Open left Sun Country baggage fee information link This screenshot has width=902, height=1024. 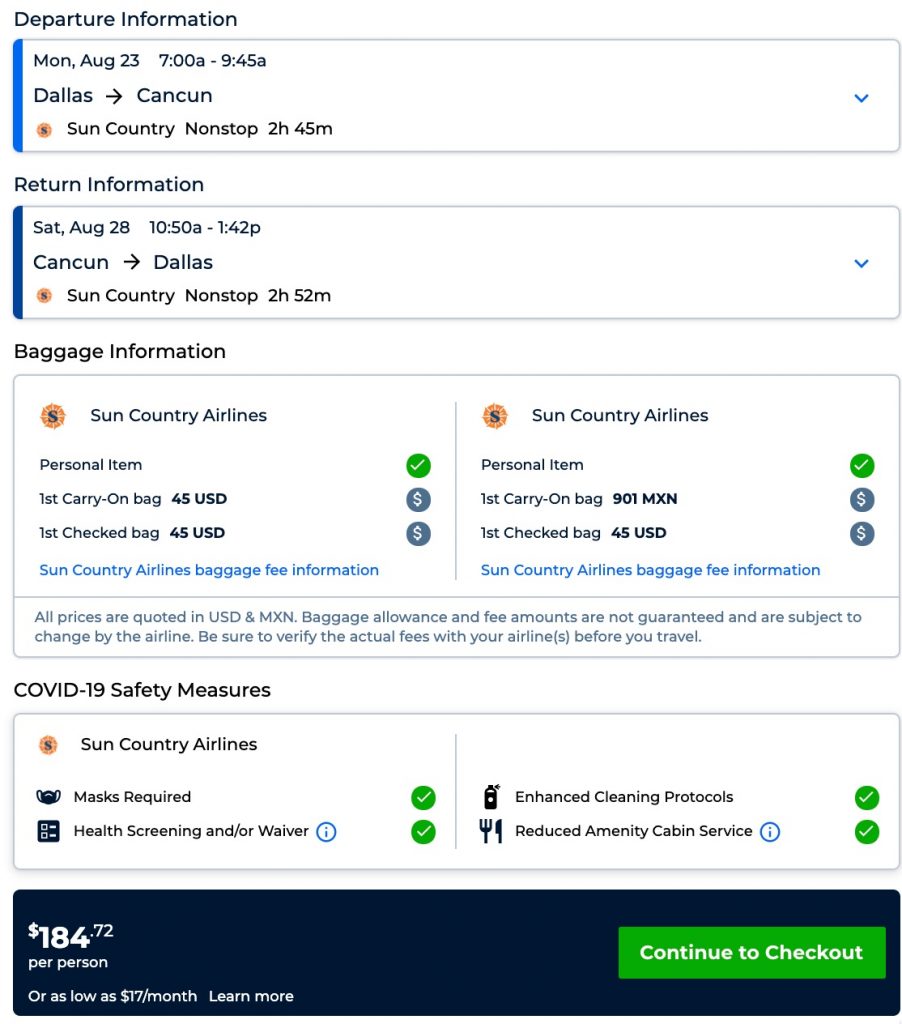coord(209,570)
